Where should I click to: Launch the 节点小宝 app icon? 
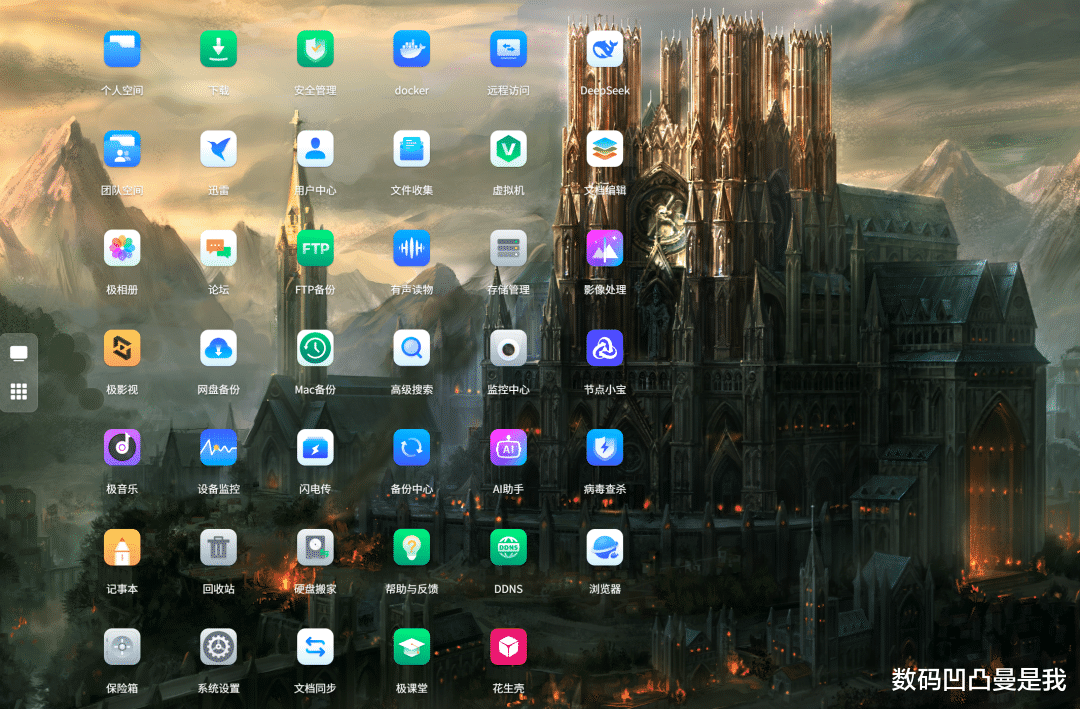pos(605,348)
